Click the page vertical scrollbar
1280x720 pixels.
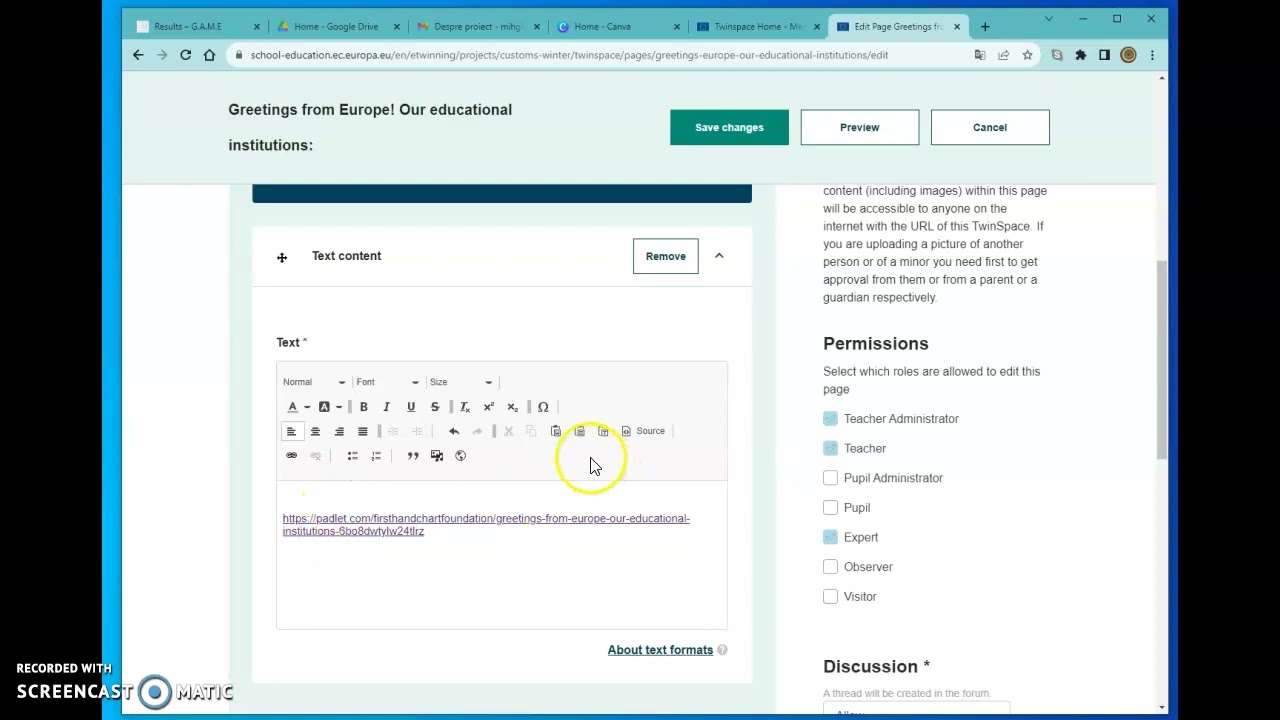[x=1162, y=360]
